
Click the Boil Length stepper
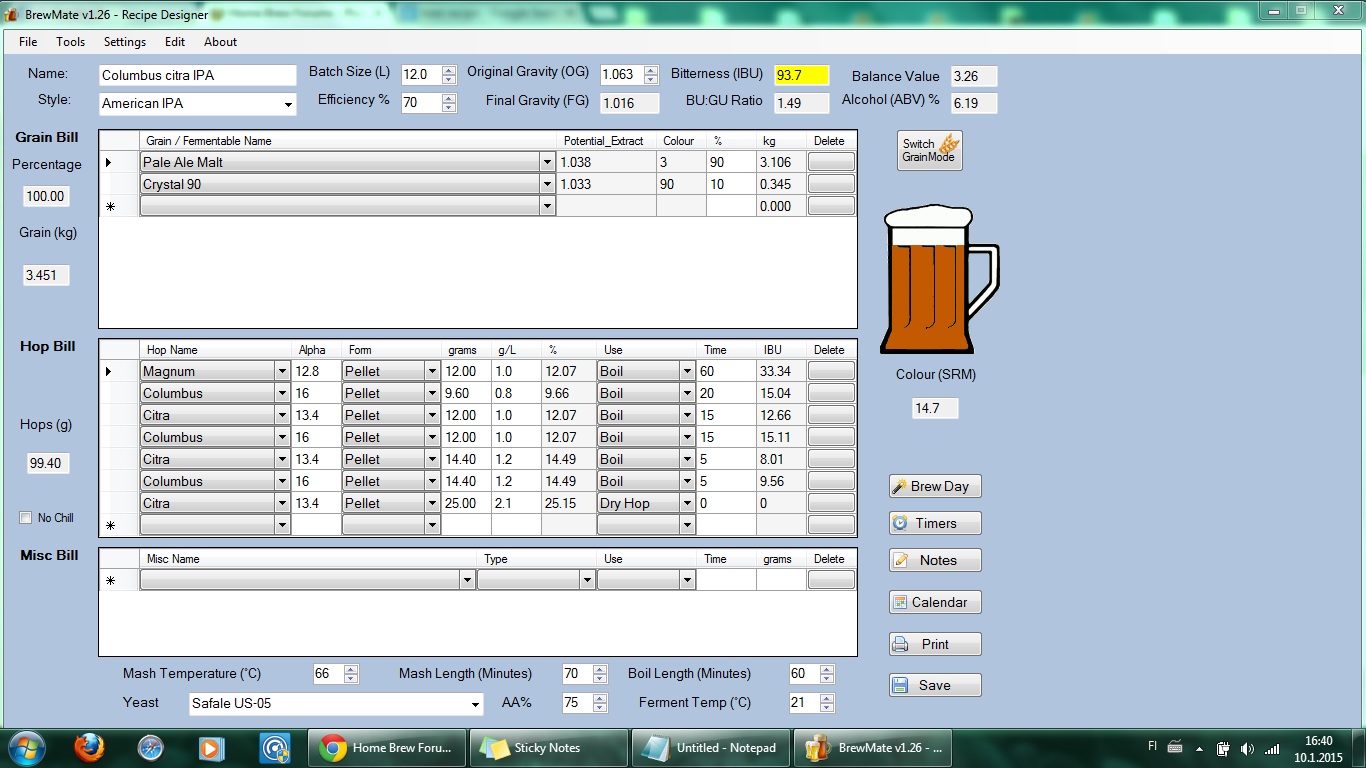826,675
